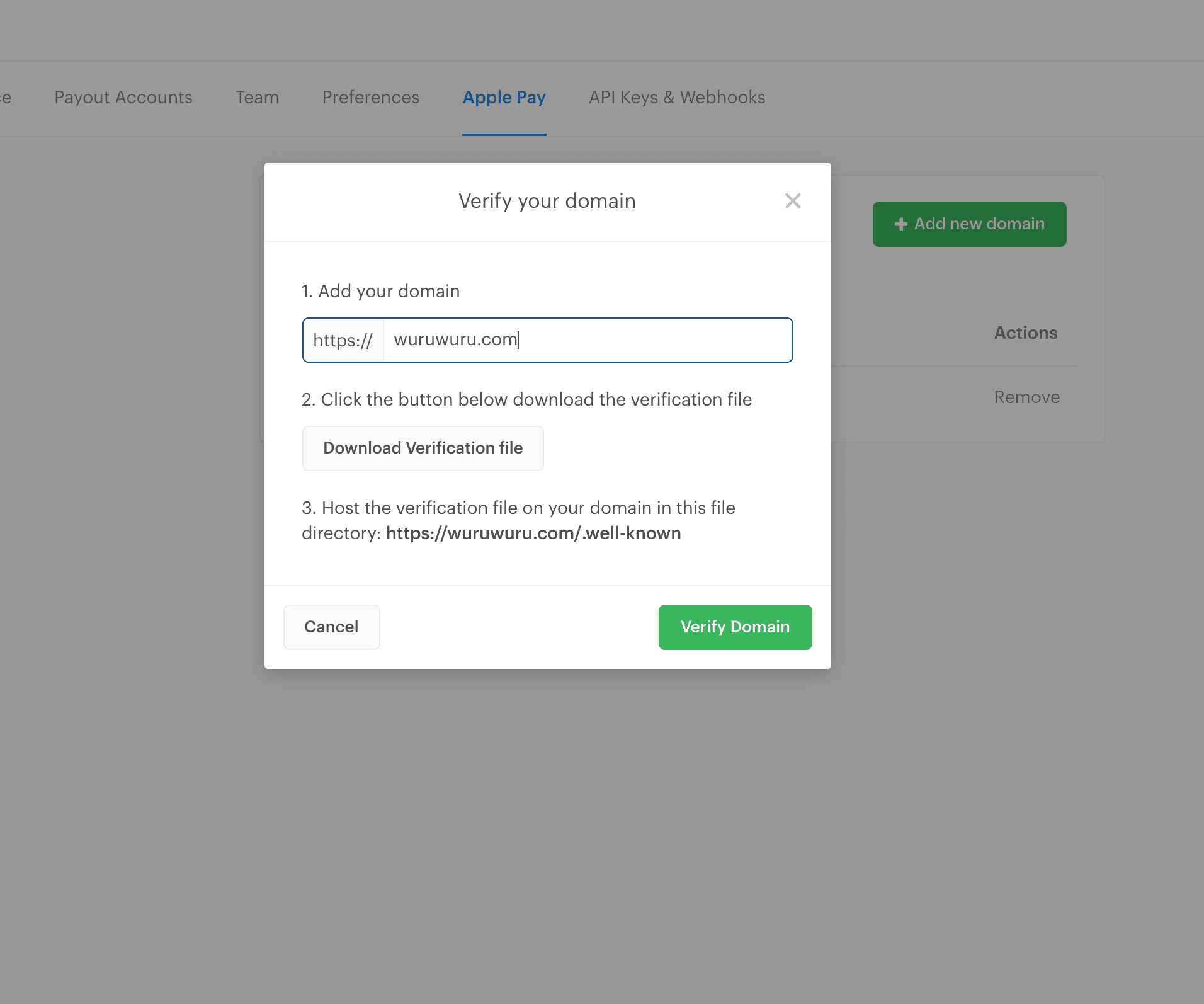
Task: Close the Verify your domain dialog
Action: pyautogui.click(x=793, y=201)
